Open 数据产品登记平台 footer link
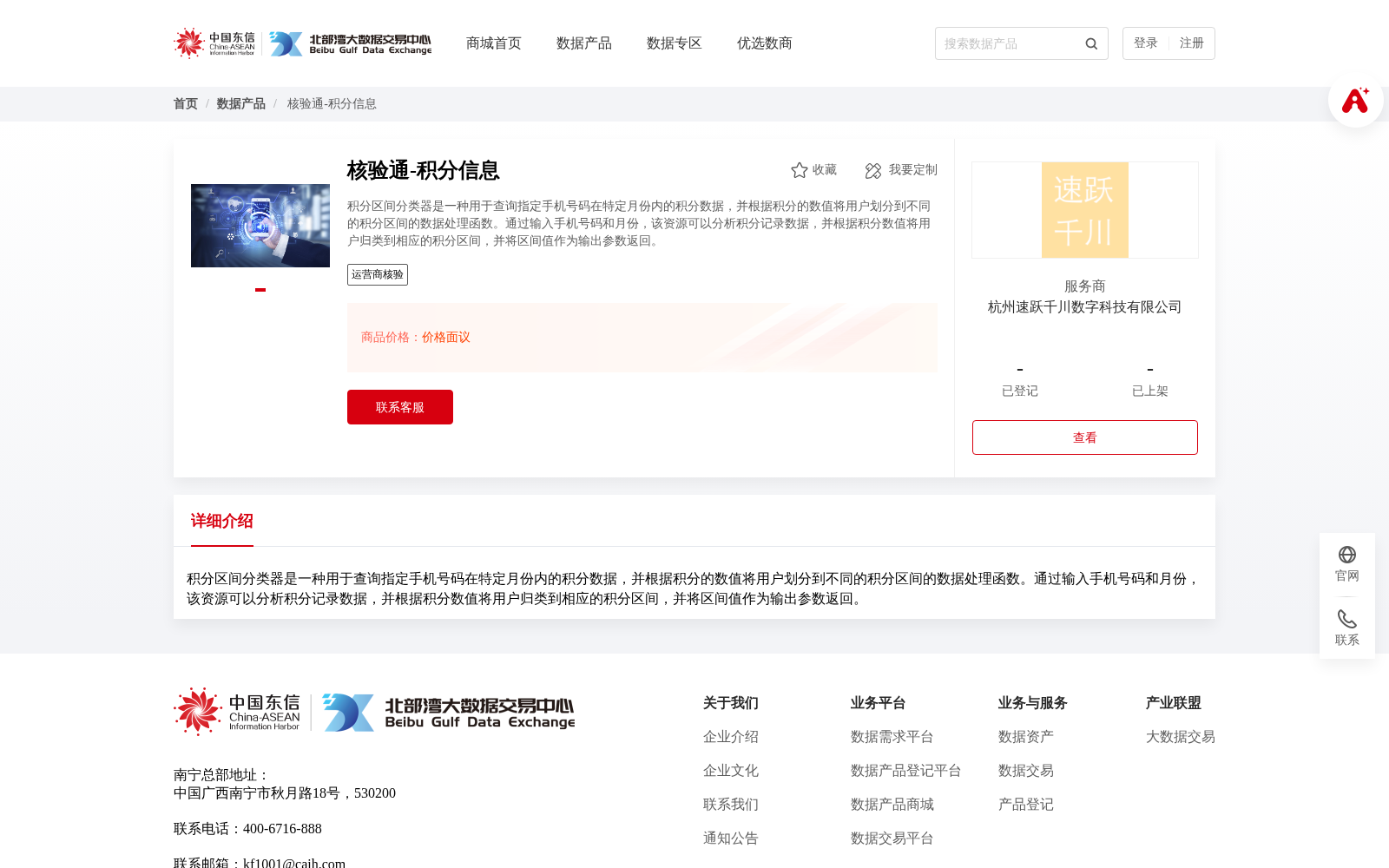 (906, 771)
